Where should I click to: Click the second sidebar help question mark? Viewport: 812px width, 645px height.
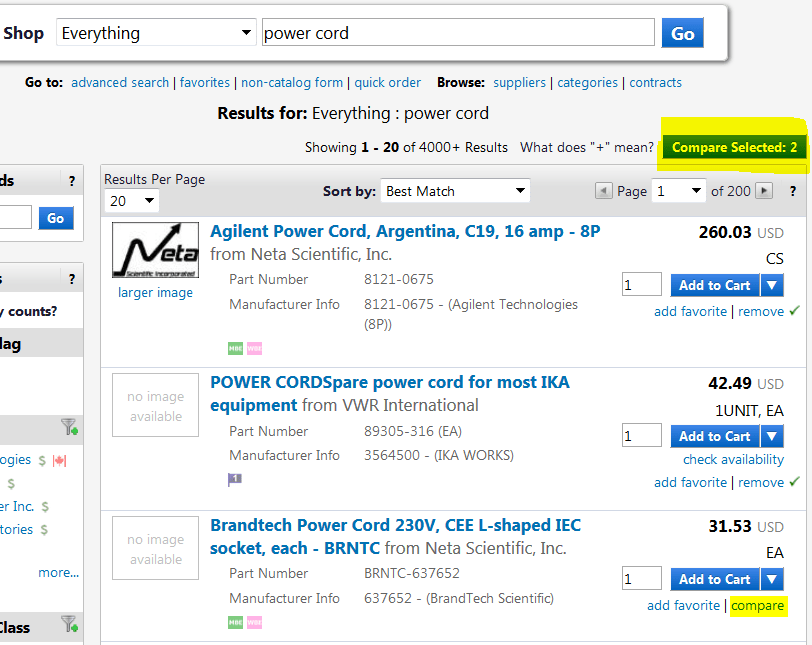[x=71, y=280]
